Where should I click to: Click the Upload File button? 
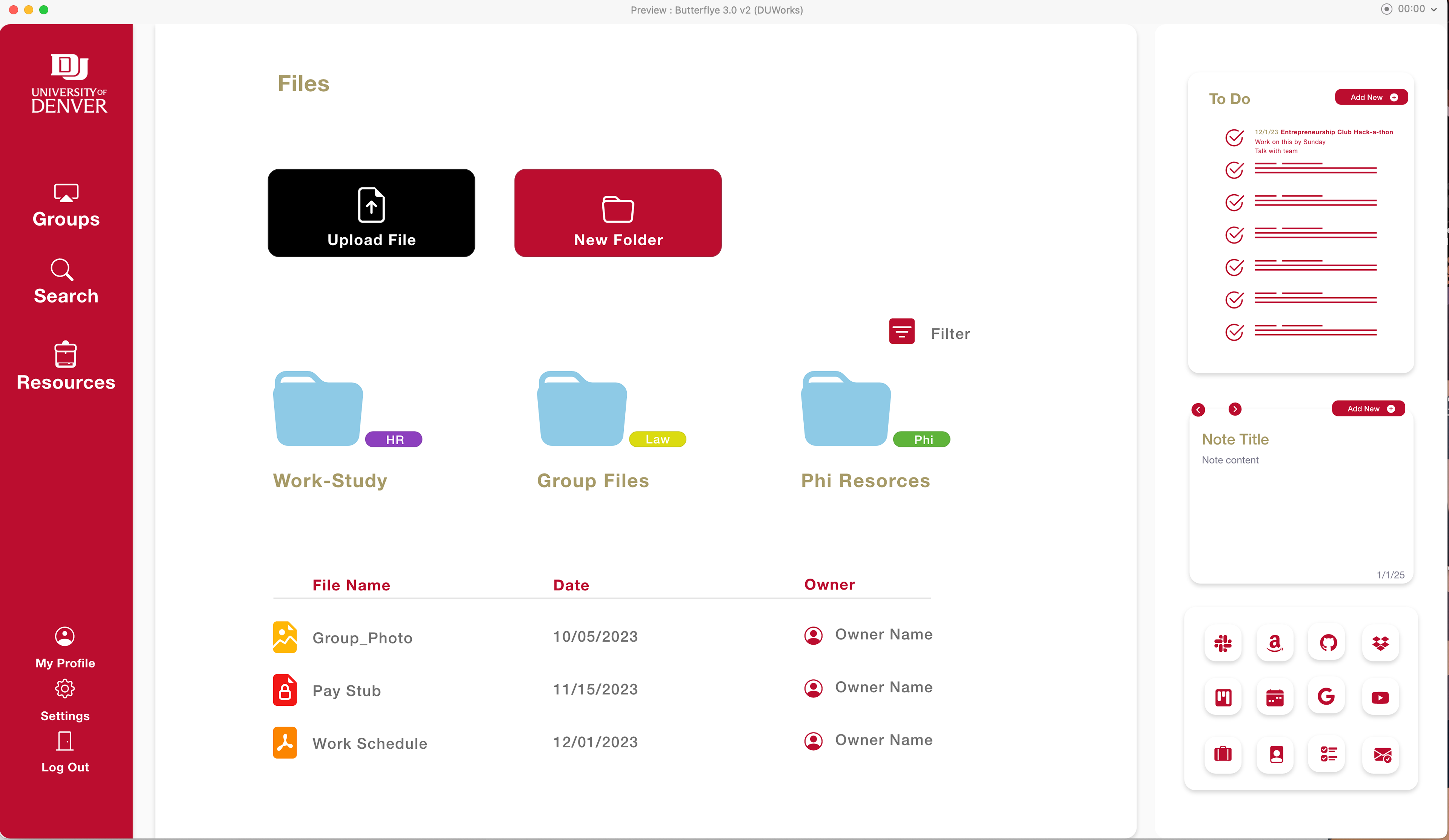click(x=371, y=213)
